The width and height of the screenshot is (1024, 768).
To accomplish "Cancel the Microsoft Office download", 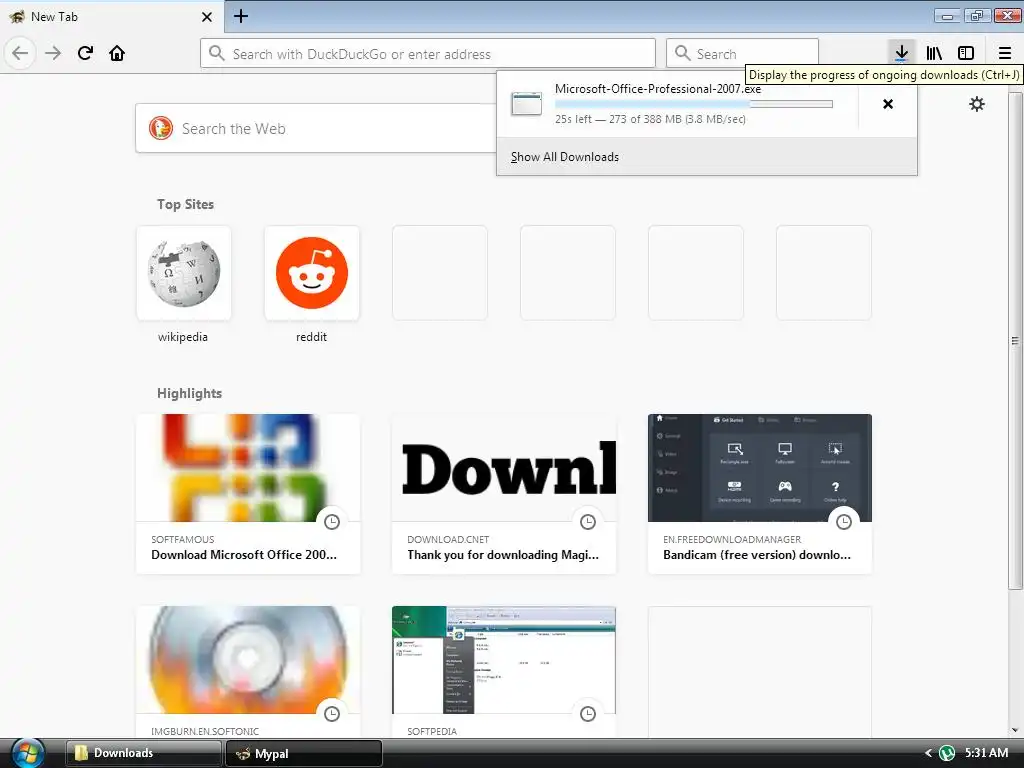I will tap(888, 104).
